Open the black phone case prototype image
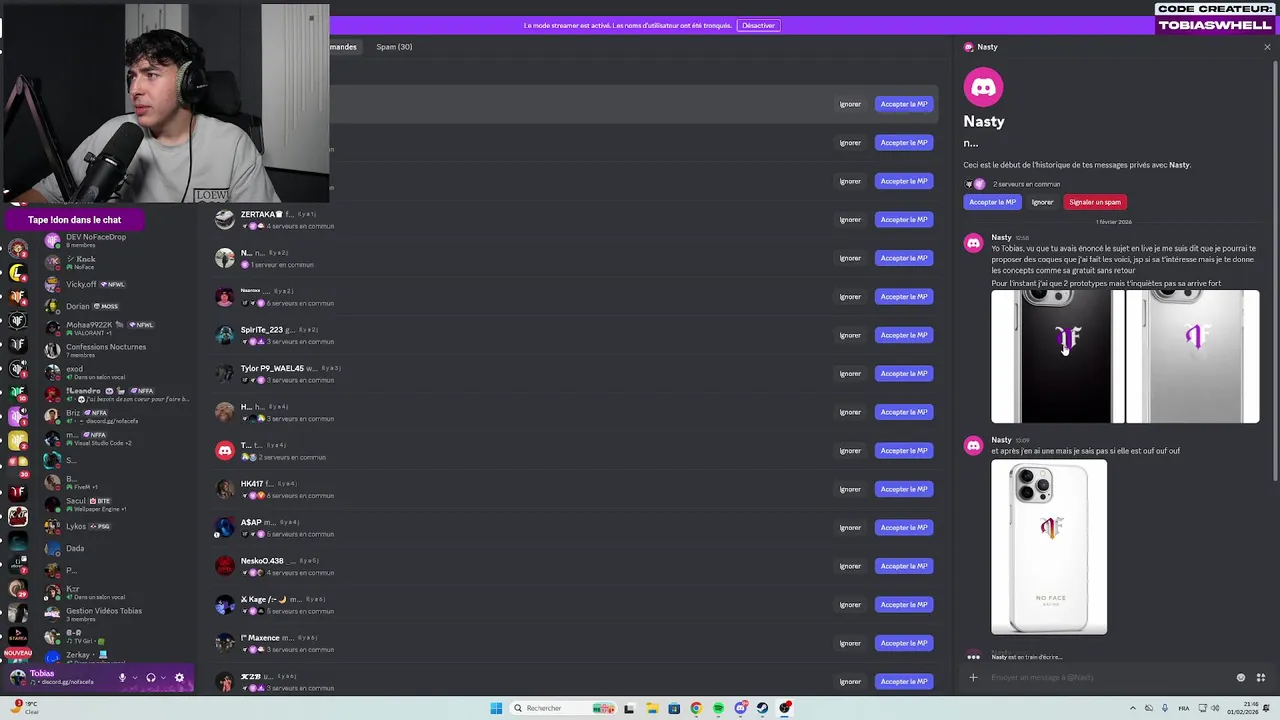 (1056, 356)
